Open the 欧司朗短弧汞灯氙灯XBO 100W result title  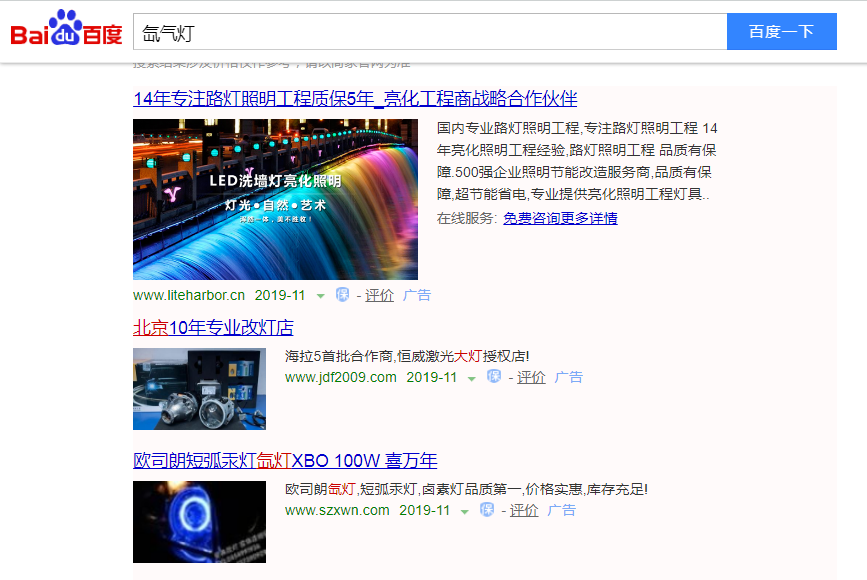285,461
